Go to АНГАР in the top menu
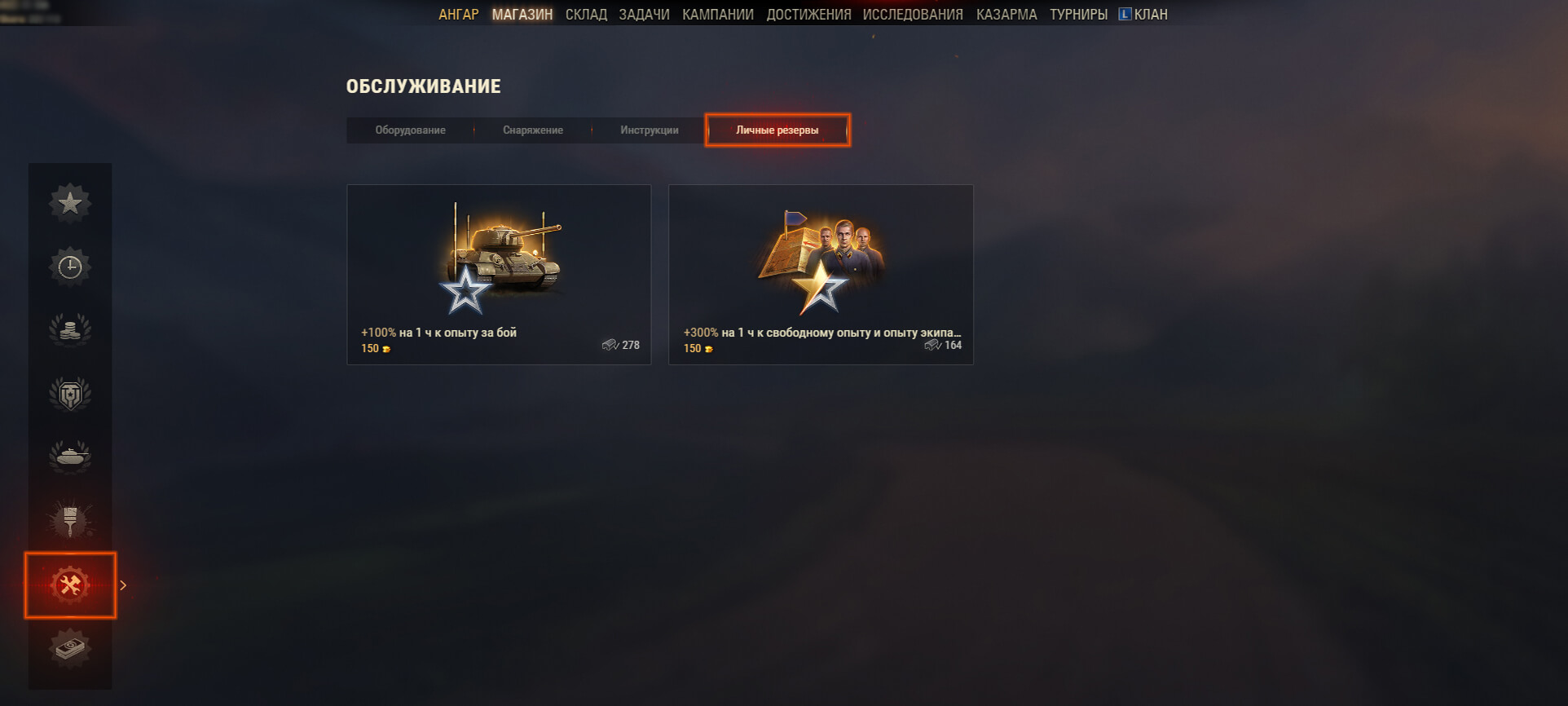Viewport: 1568px width, 706px height. click(x=459, y=15)
